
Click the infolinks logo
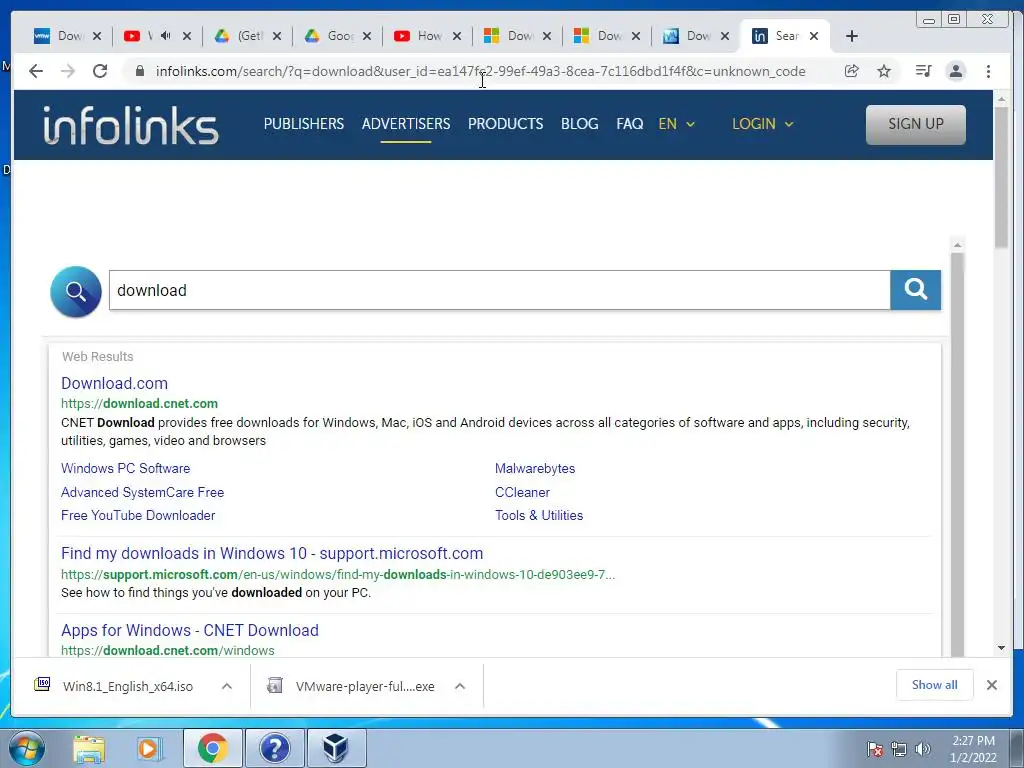(x=131, y=125)
